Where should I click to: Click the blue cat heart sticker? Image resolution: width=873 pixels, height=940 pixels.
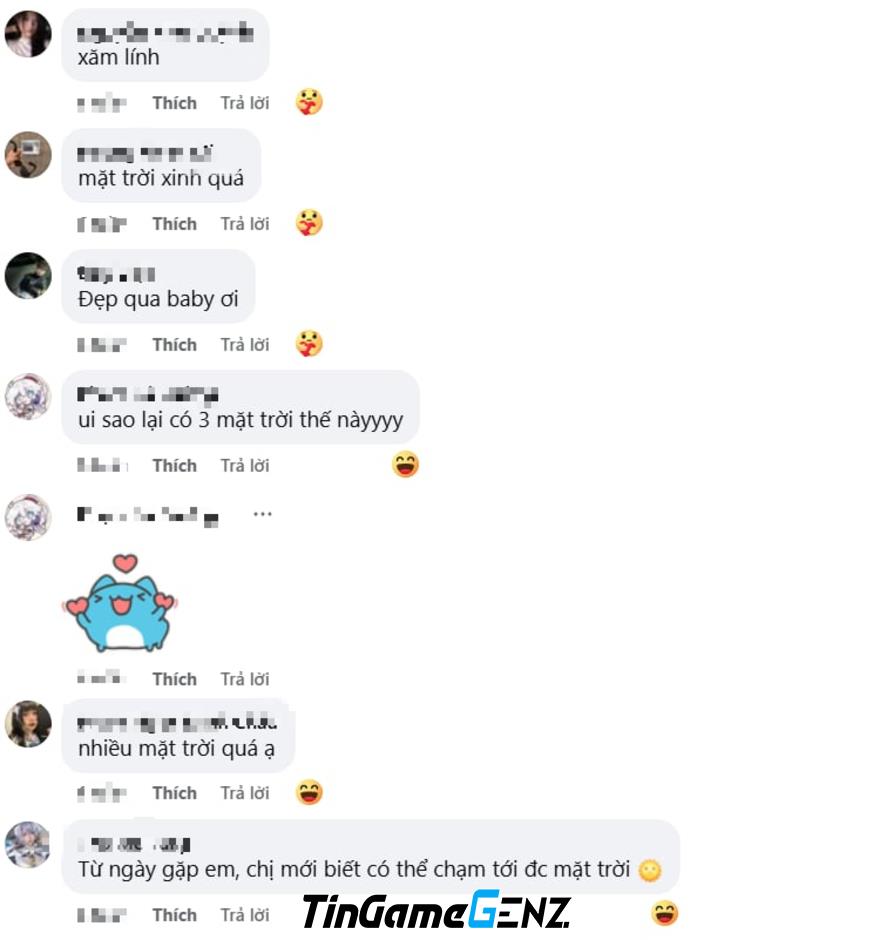[120, 603]
